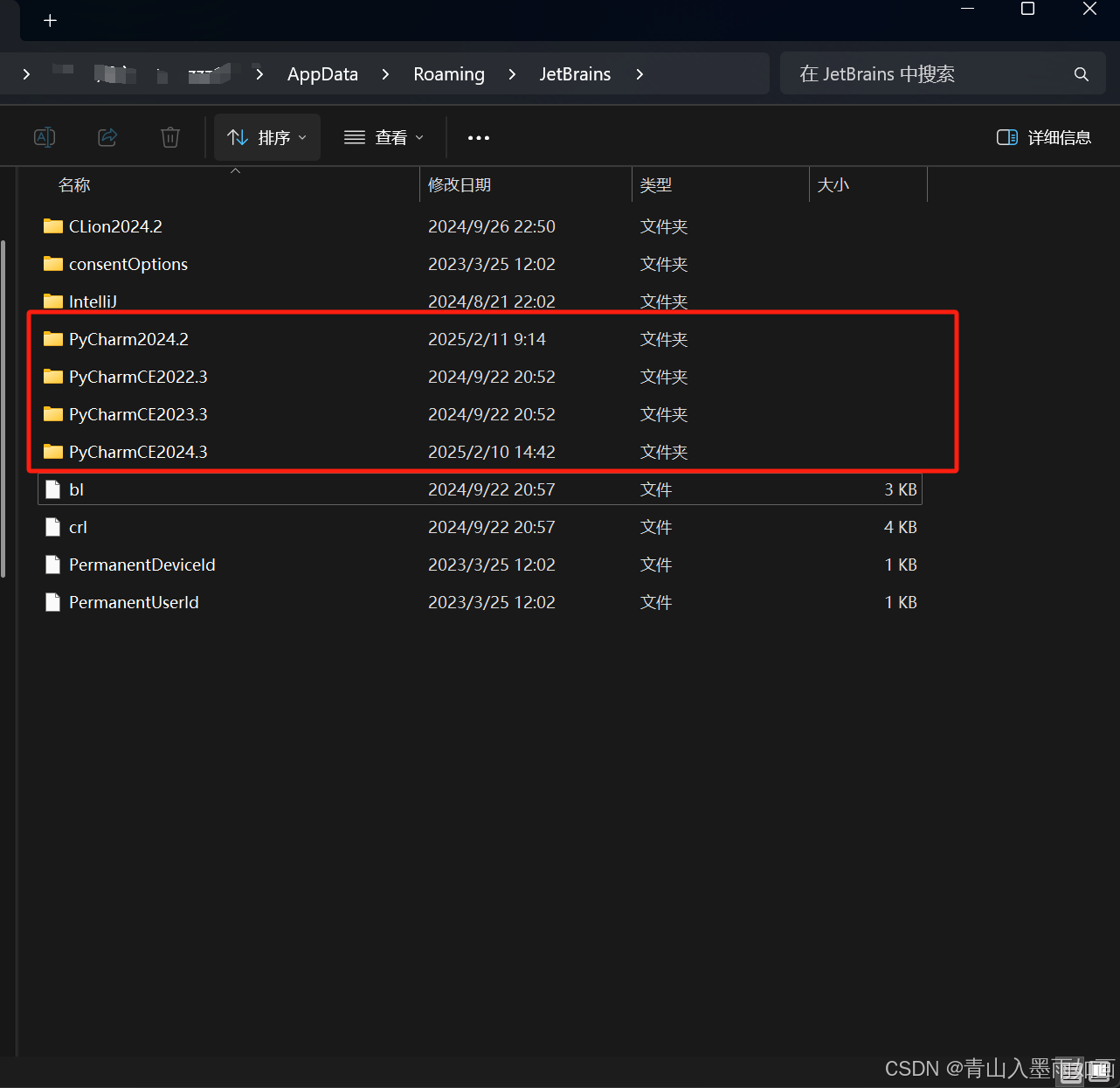
Task: Open the three-dots more options menu
Action: point(479,137)
